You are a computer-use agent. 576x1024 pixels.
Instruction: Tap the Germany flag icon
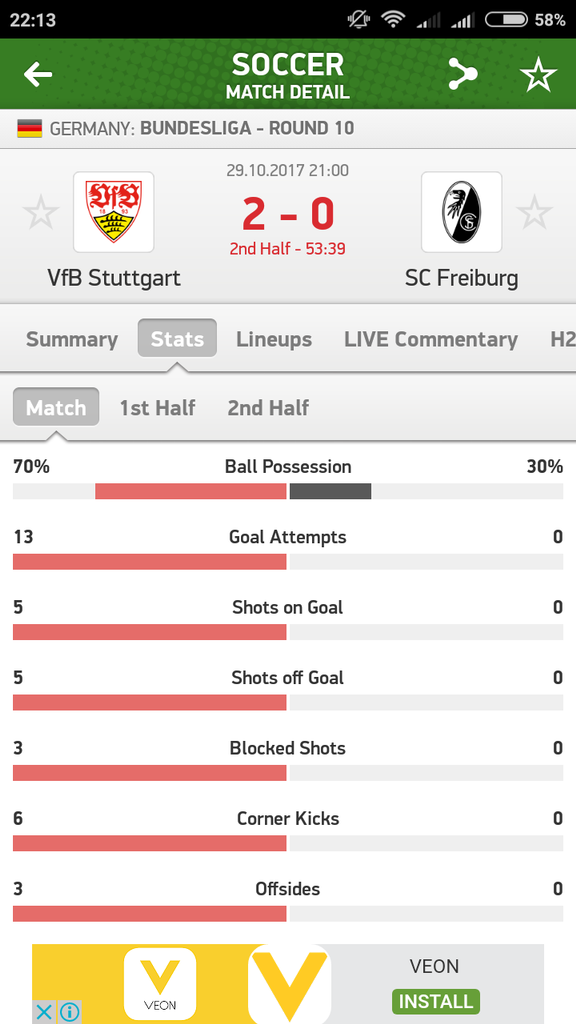[x=29, y=128]
